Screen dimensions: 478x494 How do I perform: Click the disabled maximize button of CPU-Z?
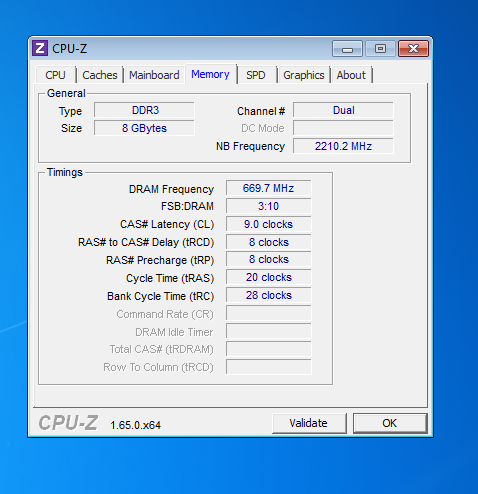[380, 49]
